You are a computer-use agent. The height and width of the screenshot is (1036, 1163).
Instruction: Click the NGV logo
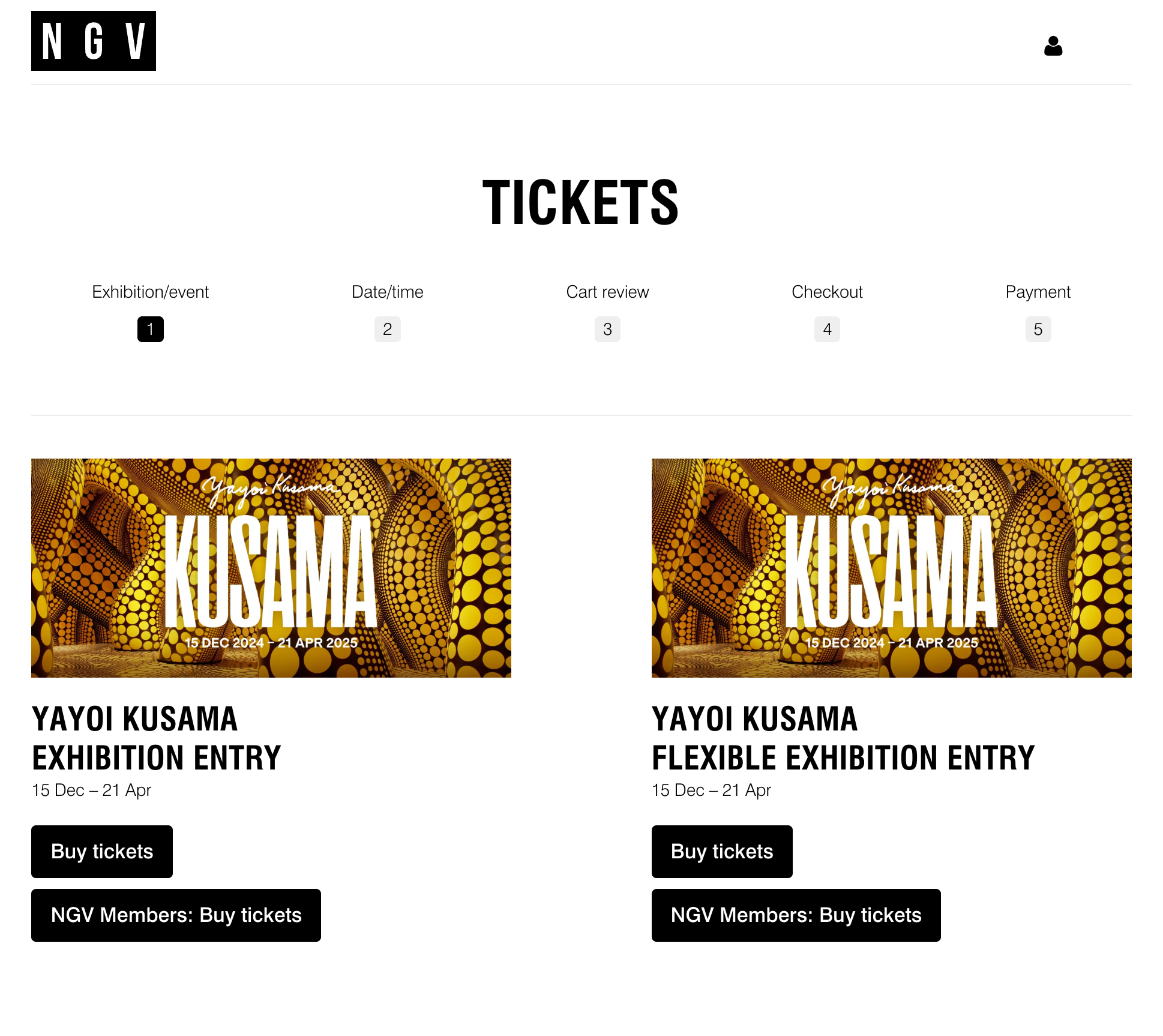coord(94,41)
